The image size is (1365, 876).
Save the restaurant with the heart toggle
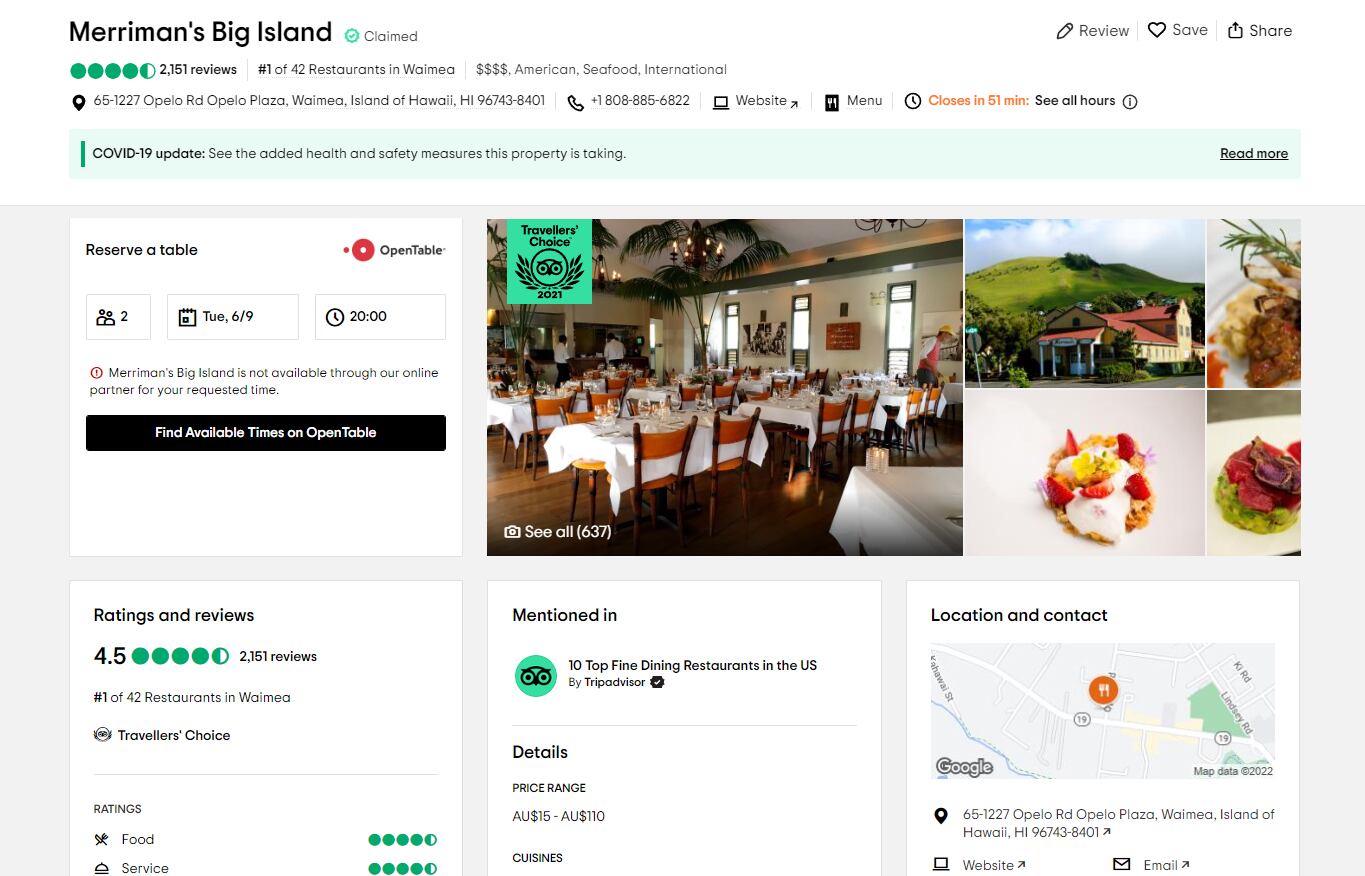[x=1157, y=30]
